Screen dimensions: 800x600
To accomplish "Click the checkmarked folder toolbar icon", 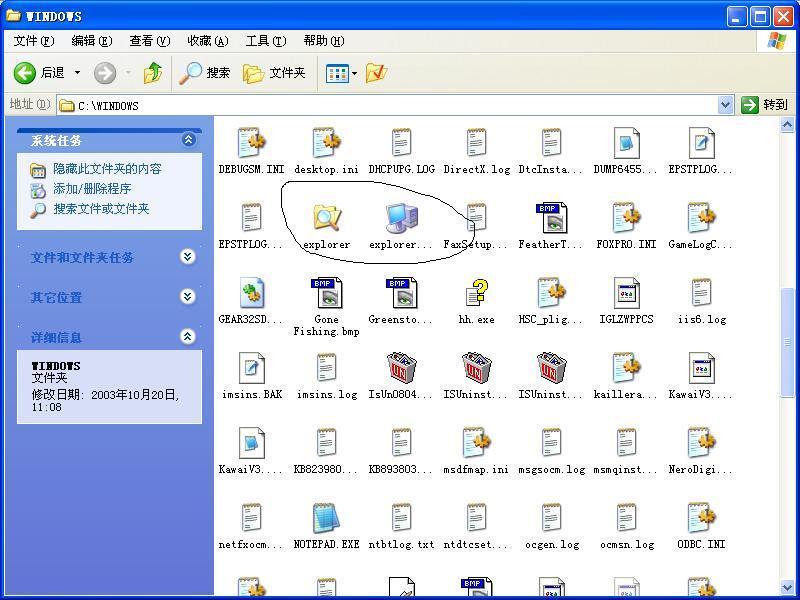I will point(377,73).
